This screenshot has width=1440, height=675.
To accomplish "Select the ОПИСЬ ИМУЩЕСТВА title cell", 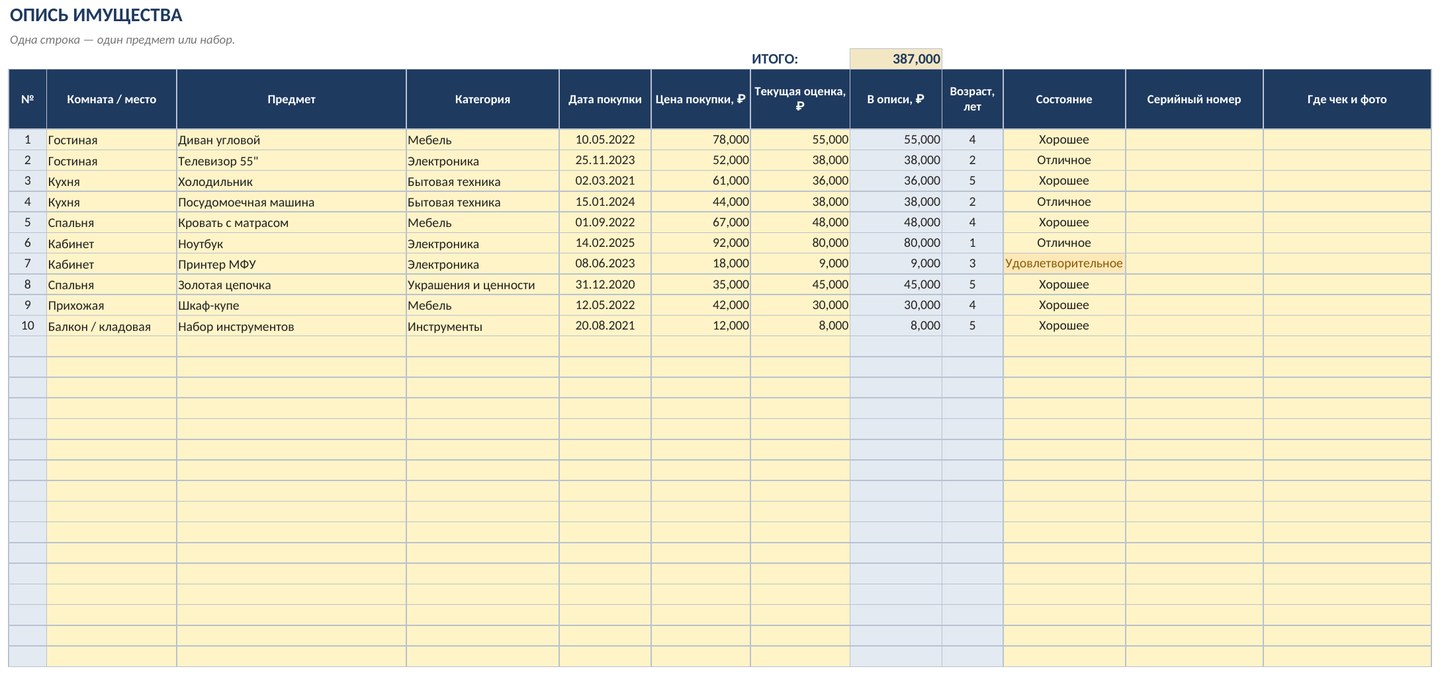I will (x=96, y=15).
